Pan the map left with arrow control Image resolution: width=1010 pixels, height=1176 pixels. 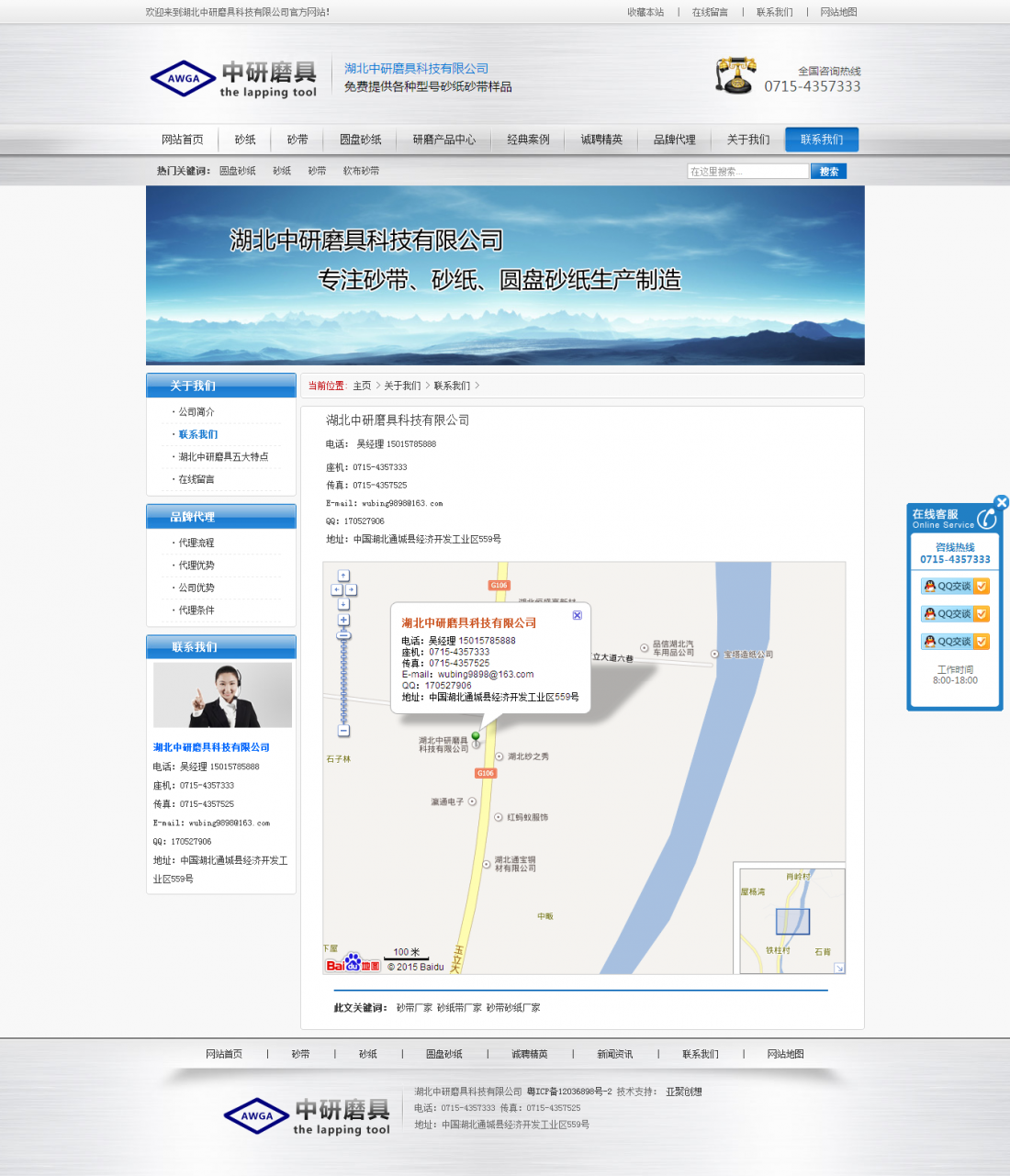pyautogui.click(x=336, y=589)
